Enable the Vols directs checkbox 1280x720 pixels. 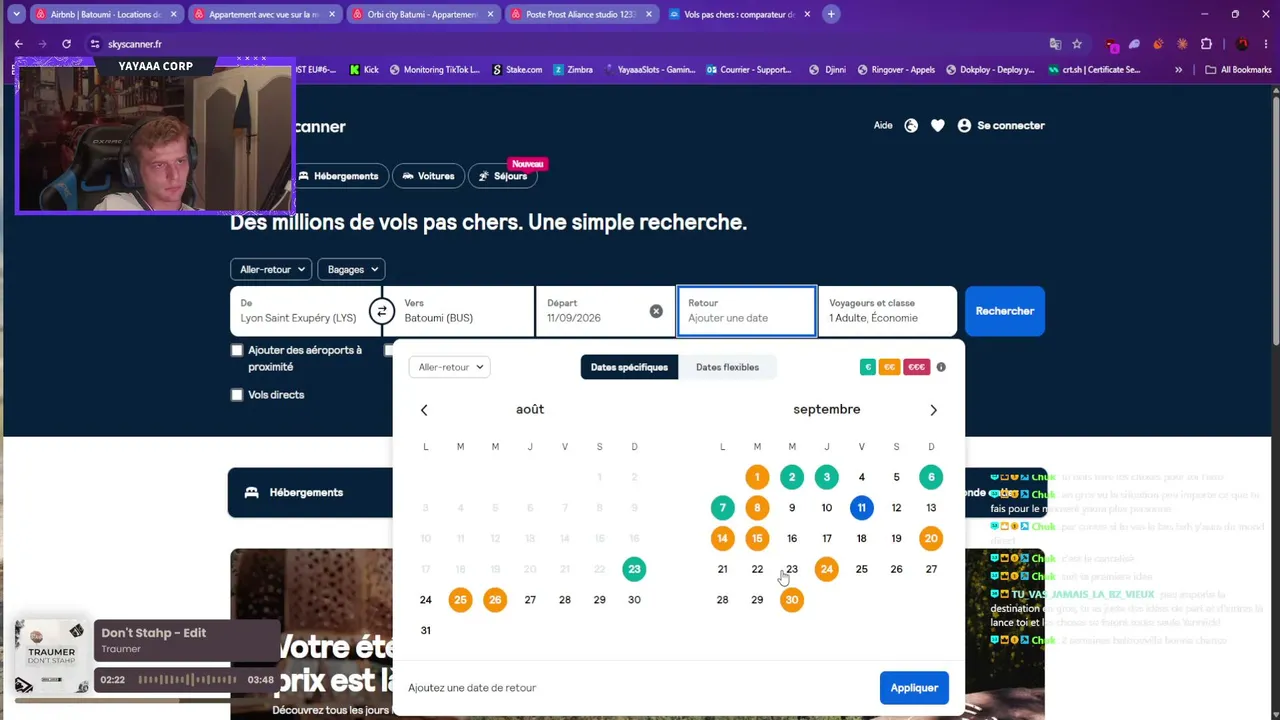point(237,395)
